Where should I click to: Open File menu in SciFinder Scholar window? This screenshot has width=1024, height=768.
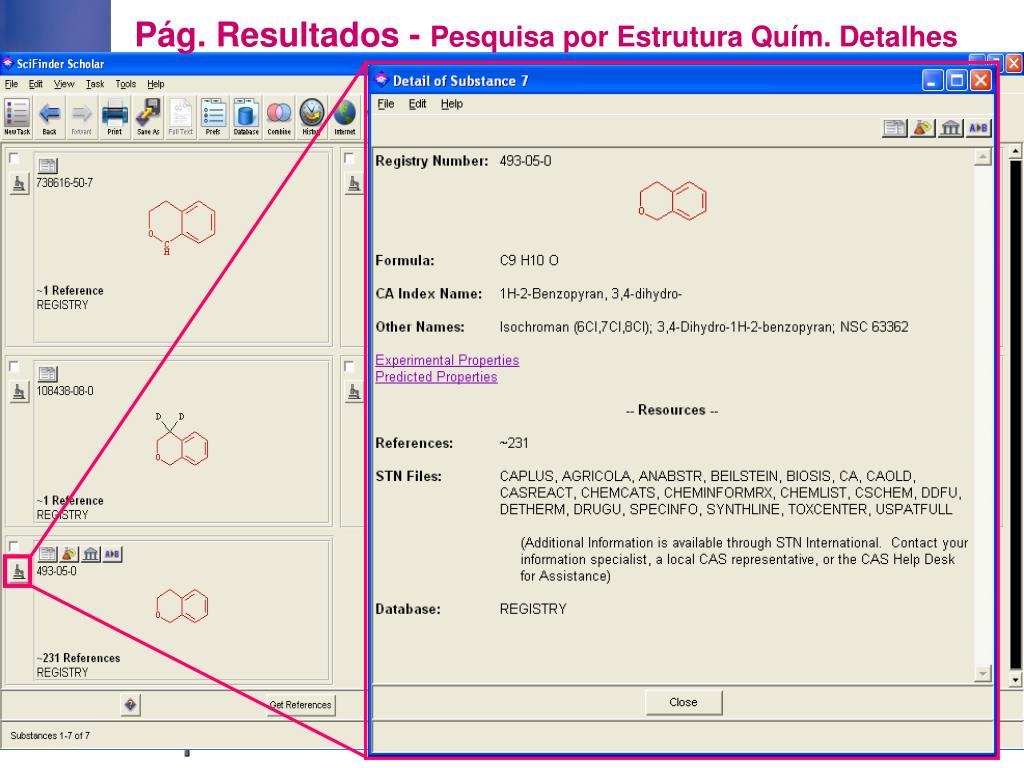tap(11, 84)
